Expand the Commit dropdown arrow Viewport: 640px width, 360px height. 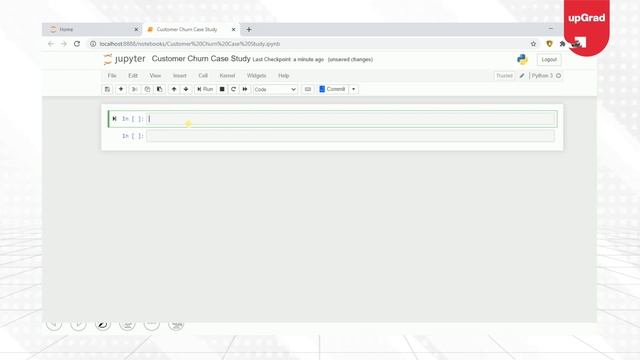(354, 89)
